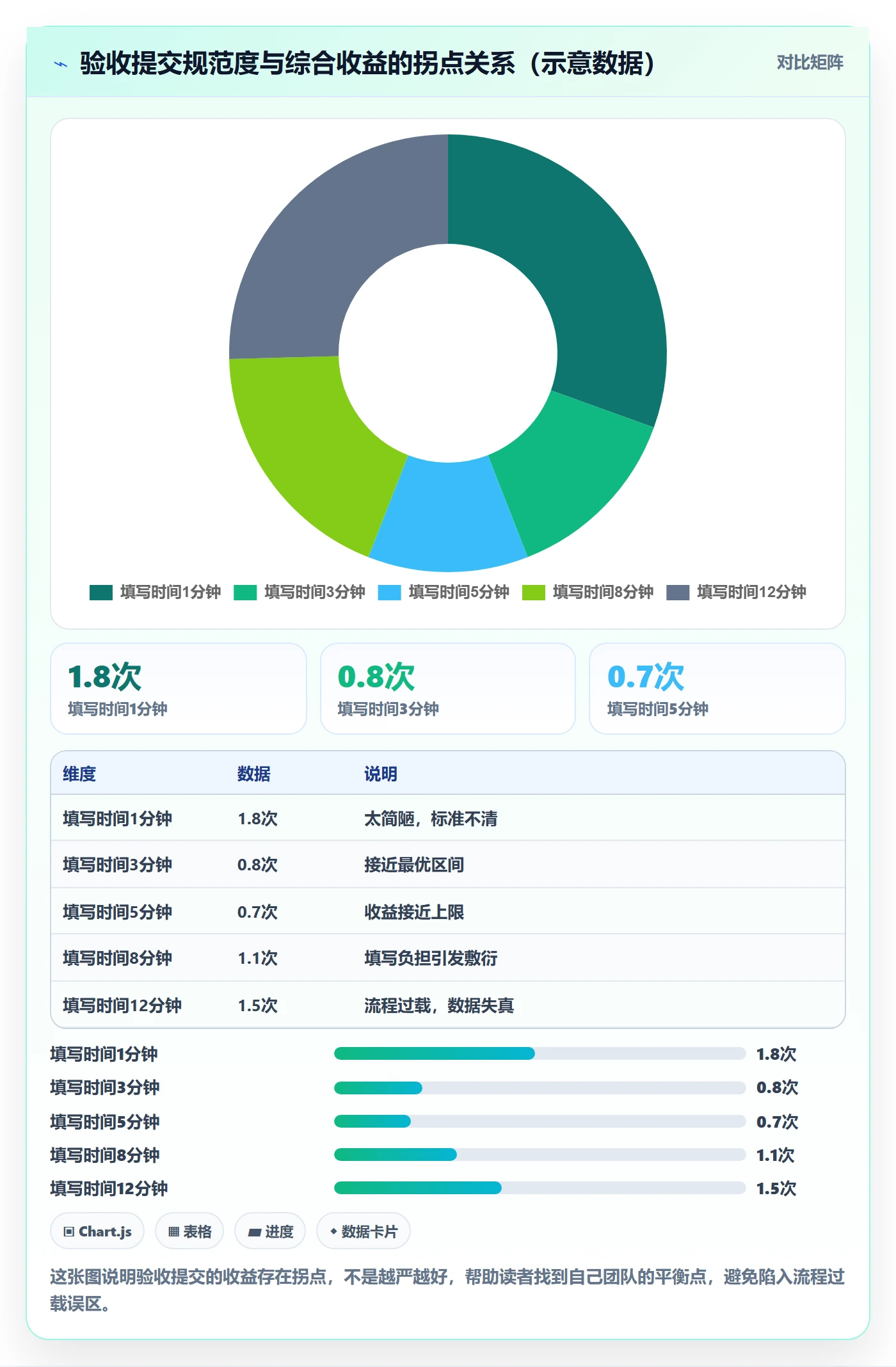
Task: Click 填写时间12分钟 progress bar
Action: [540, 1188]
